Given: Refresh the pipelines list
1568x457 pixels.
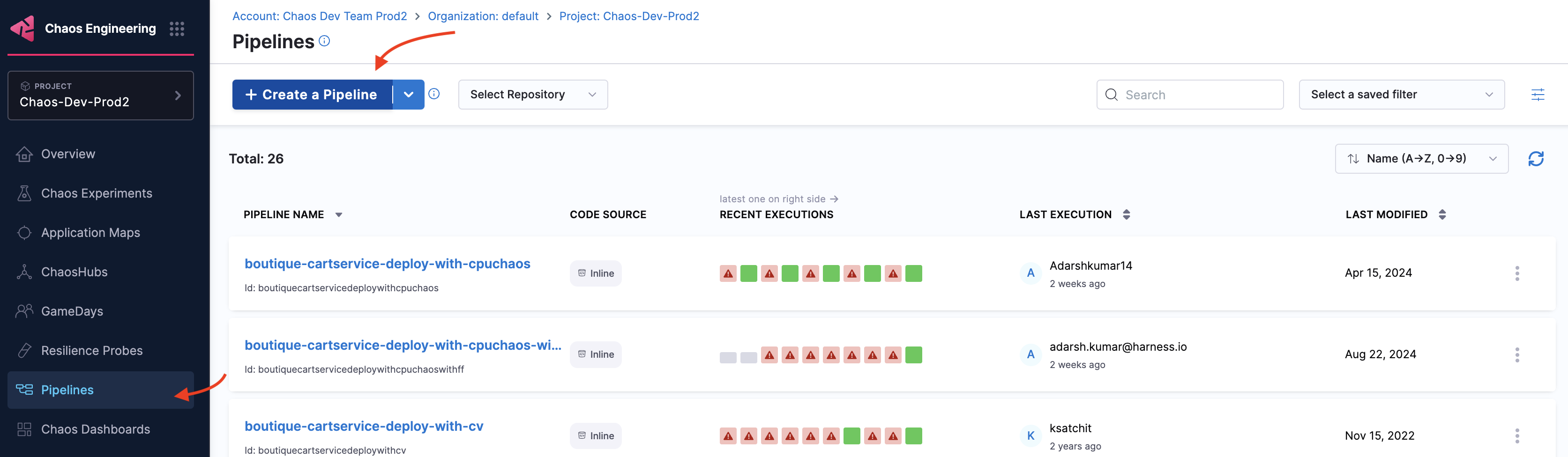Looking at the screenshot, I should pos(1535,159).
